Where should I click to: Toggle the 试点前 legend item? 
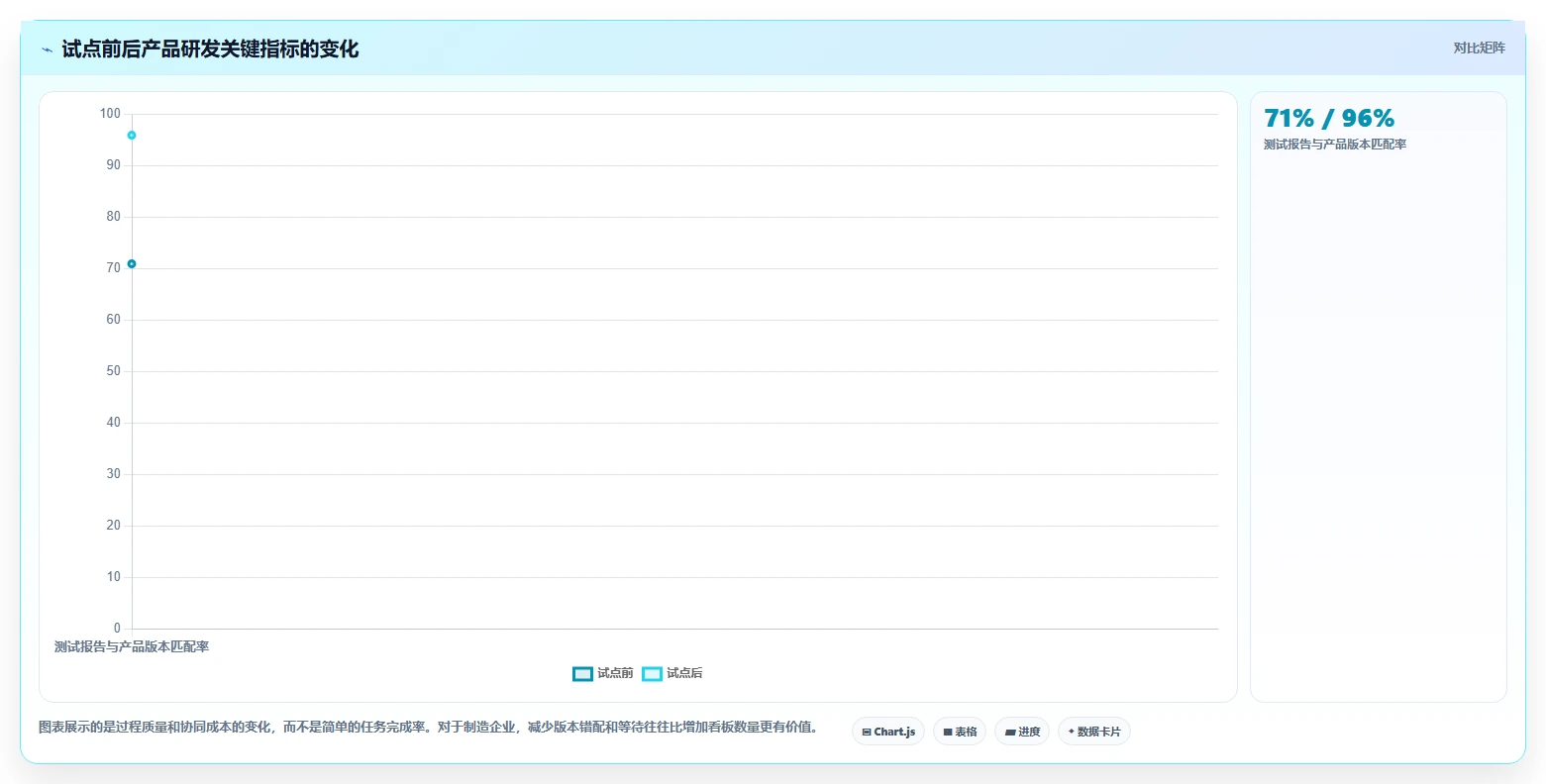pos(603,674)
